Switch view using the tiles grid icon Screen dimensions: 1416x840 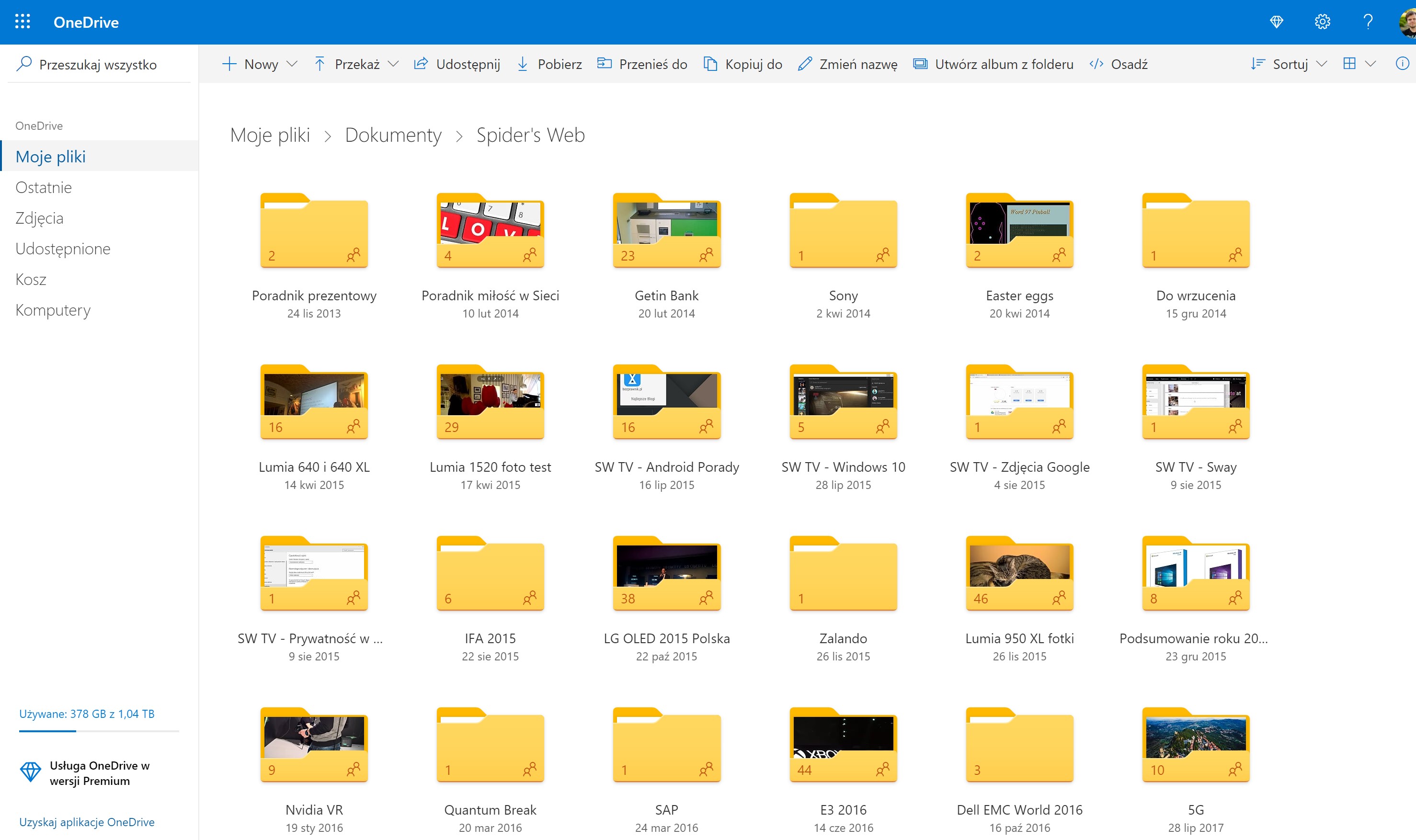(1349, 63)
